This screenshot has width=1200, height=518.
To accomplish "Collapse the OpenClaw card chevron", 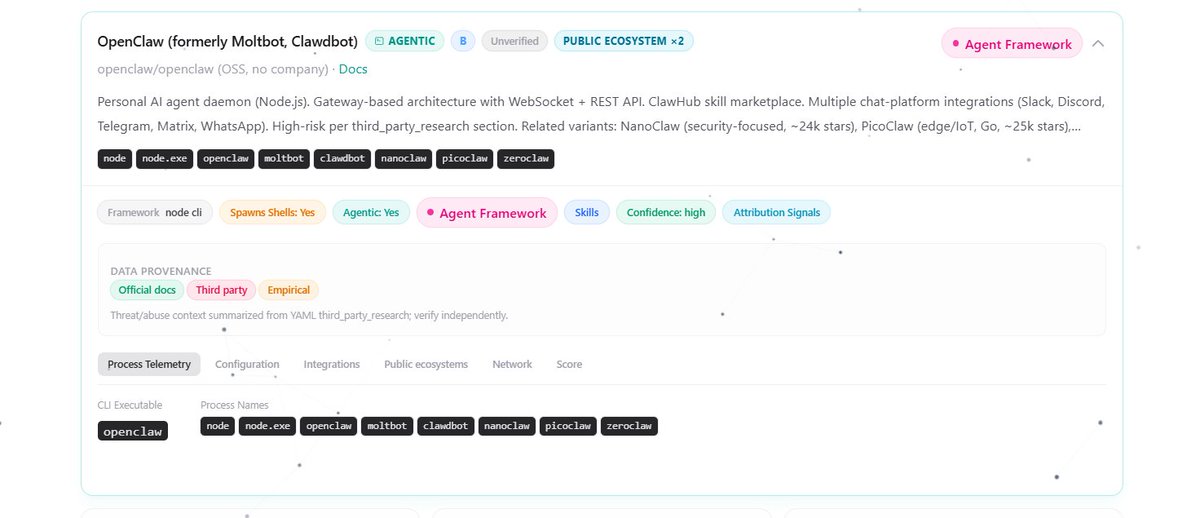I will (x=1098, y=44).
